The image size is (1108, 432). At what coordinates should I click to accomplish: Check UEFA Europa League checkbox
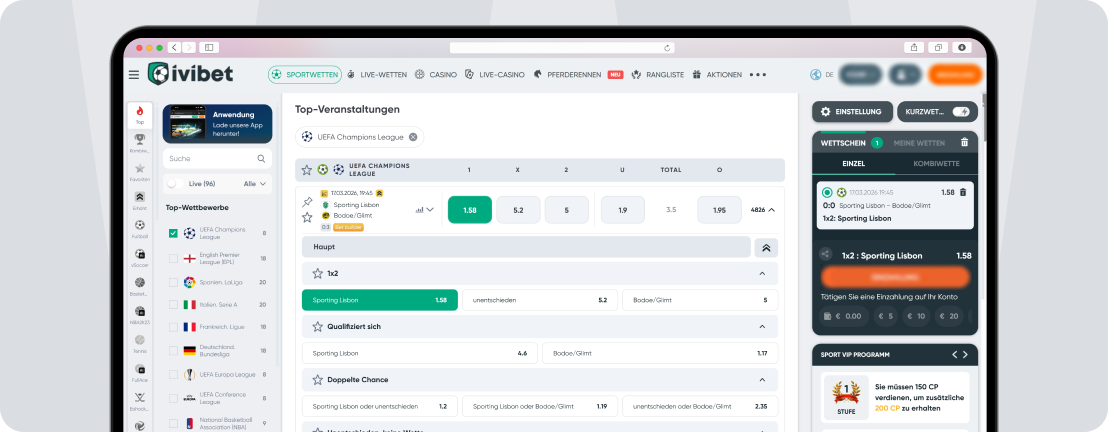(x=173, y=375)
